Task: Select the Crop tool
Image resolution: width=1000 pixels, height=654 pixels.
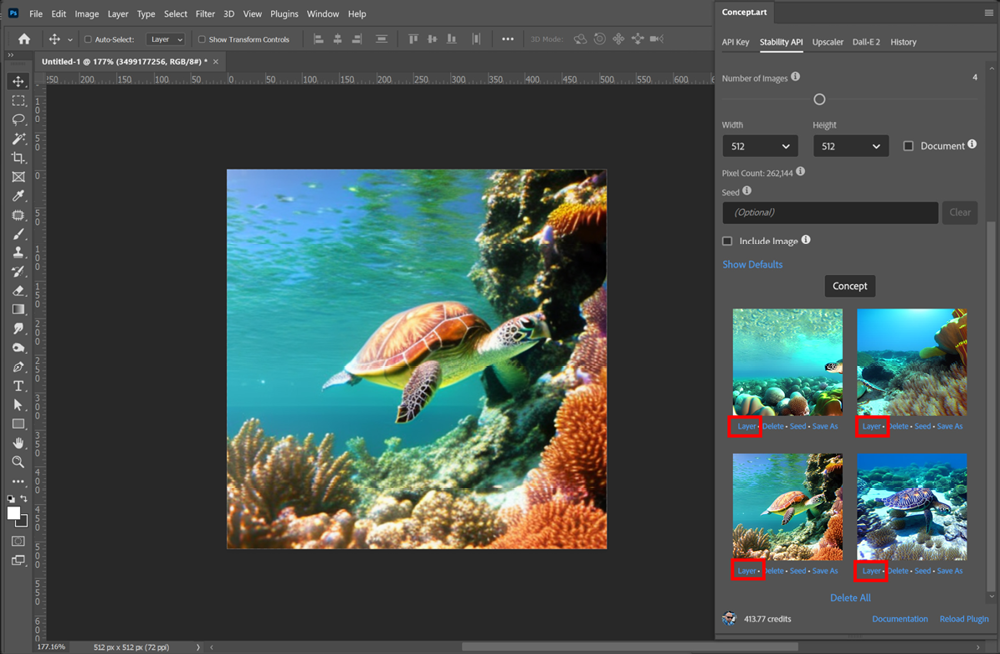Action: [18, 158]
